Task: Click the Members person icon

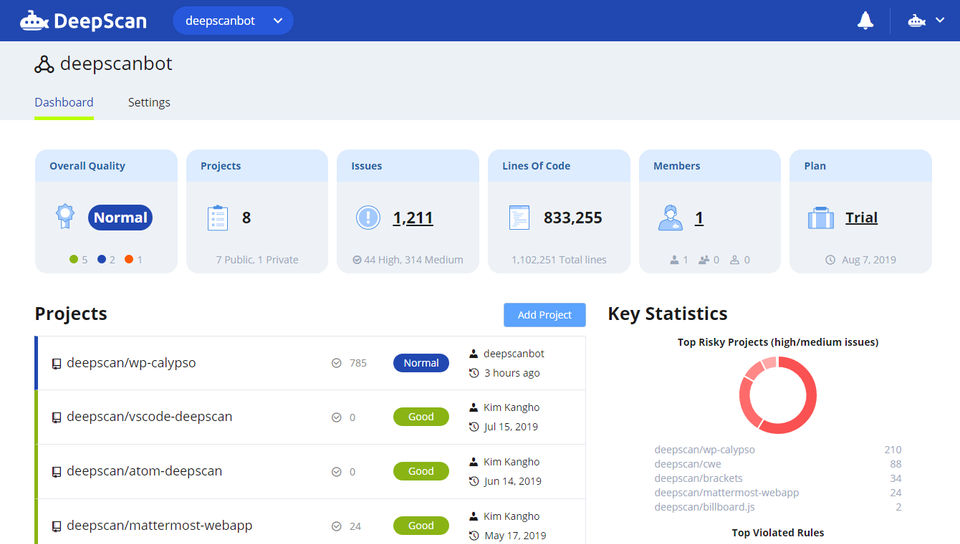Action: 670,217
